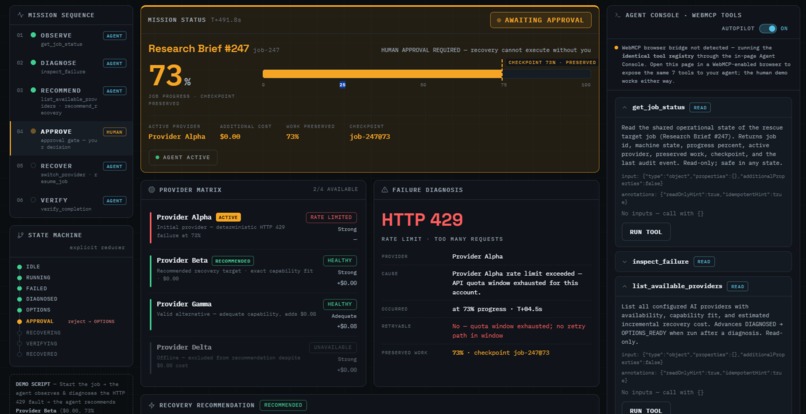Select the Provider Delta row
Screen dimensions: 806x414
(x=253, y=357)
